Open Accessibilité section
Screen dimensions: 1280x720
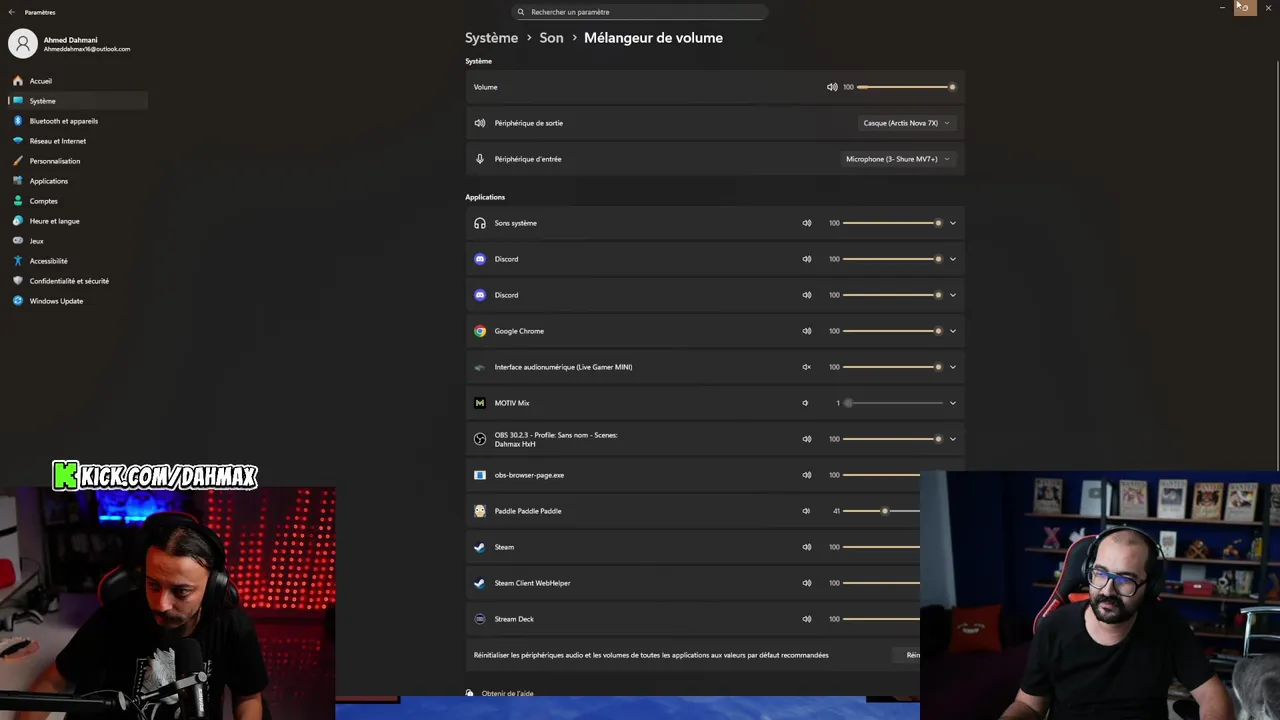click(x=78, y=261)
